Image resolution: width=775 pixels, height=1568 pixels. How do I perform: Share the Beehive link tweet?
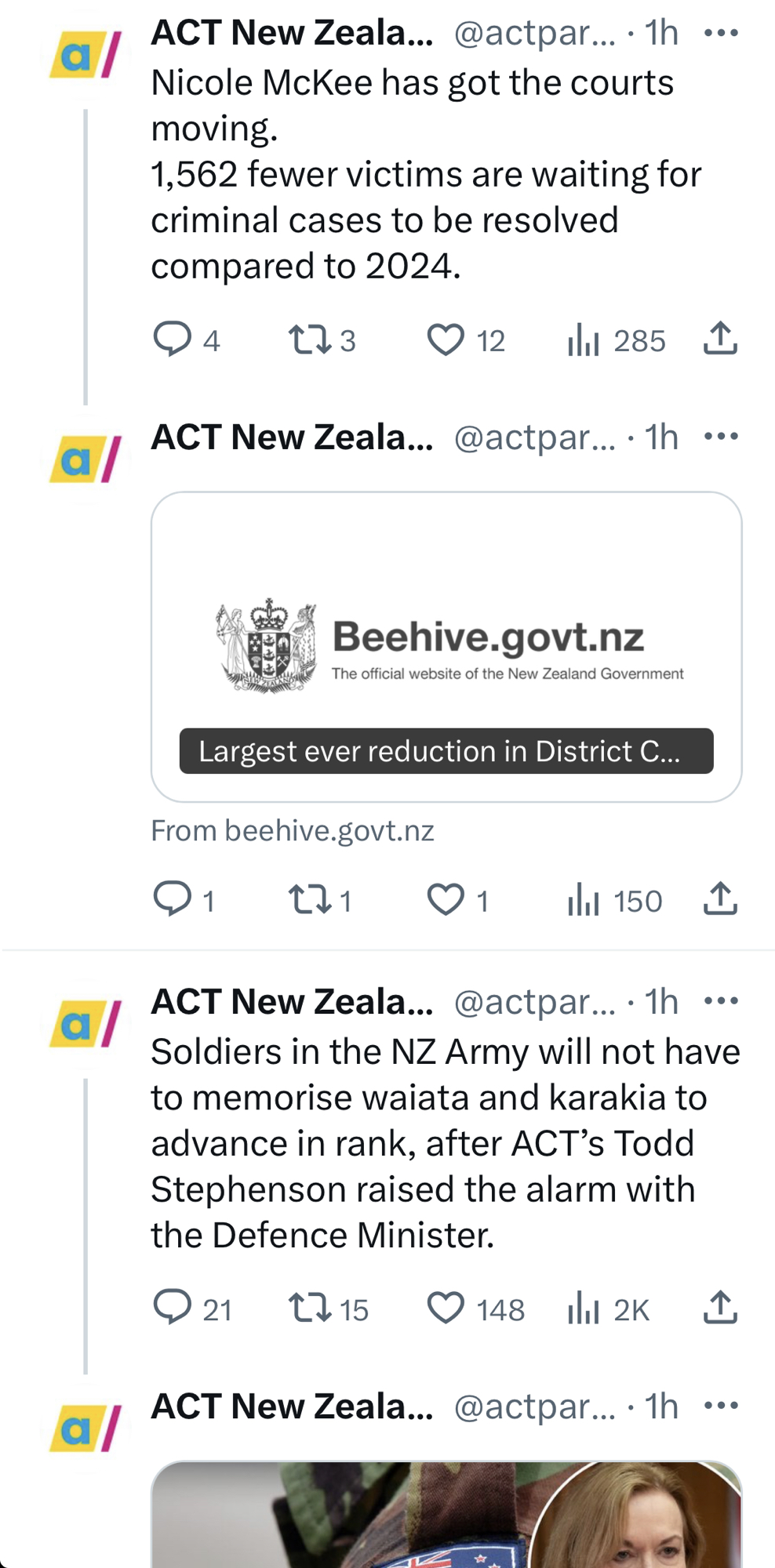[x=719, y=898]
